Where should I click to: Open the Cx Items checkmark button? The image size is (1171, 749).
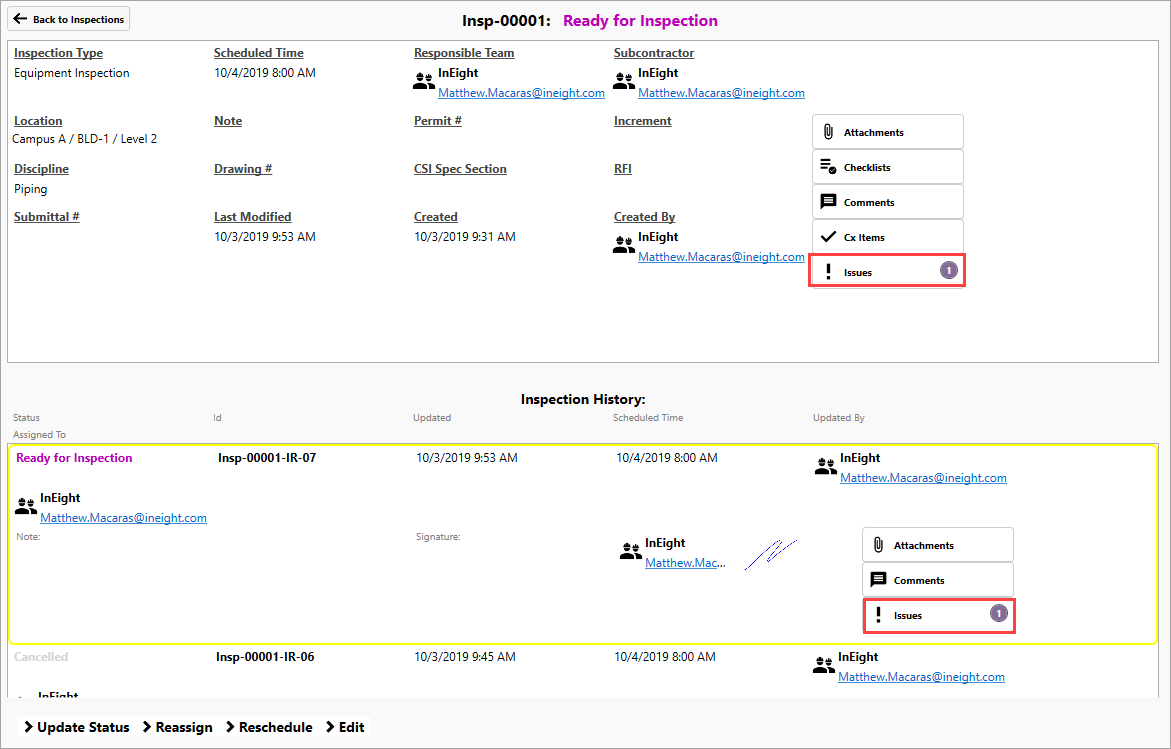(x=887, y=237)
